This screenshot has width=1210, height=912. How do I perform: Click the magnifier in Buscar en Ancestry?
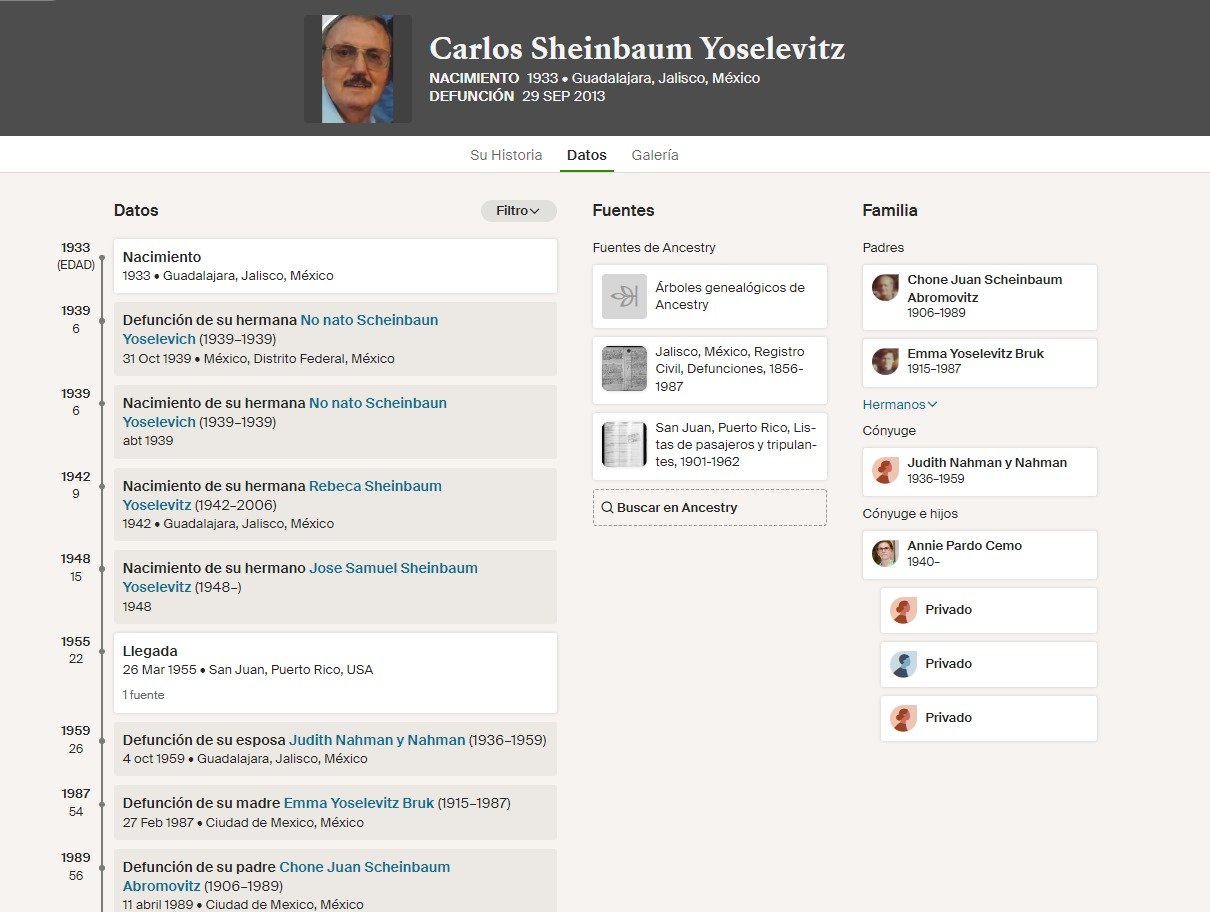[x=608, y=507]
